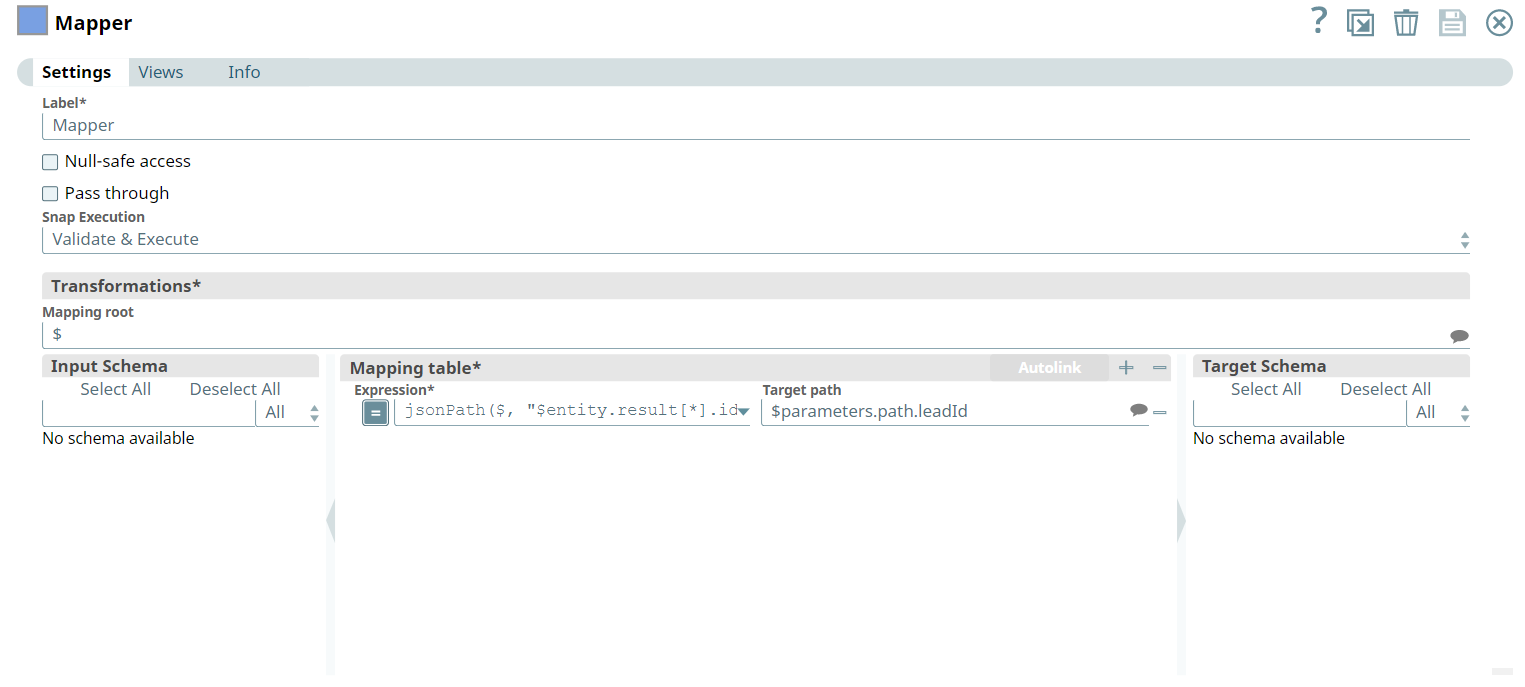1525x687 pixels.
Task: Click Select All in Target Schema
Action: pos(1266,389)
